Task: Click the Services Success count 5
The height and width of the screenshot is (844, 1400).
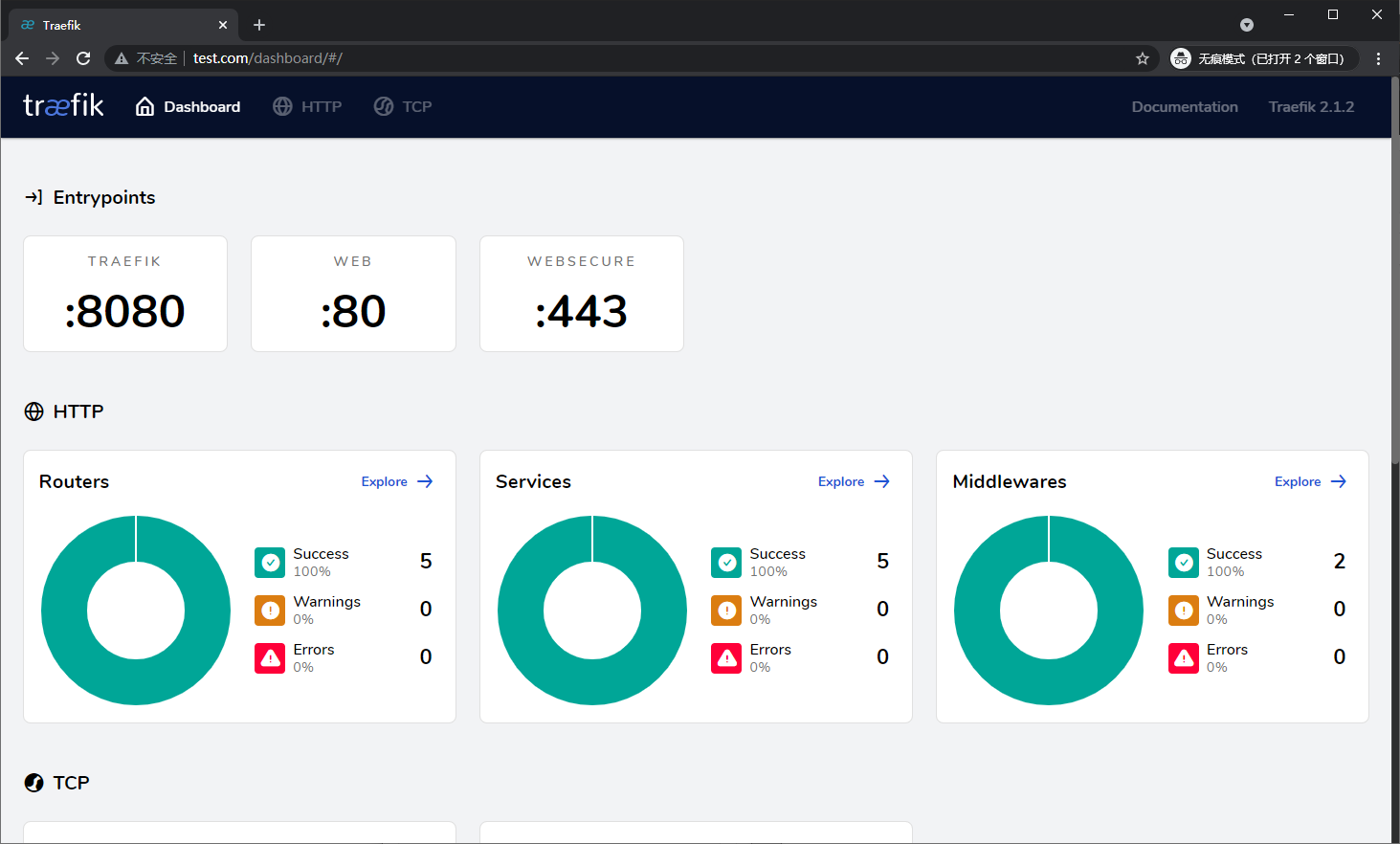Action: click(882, 561)
